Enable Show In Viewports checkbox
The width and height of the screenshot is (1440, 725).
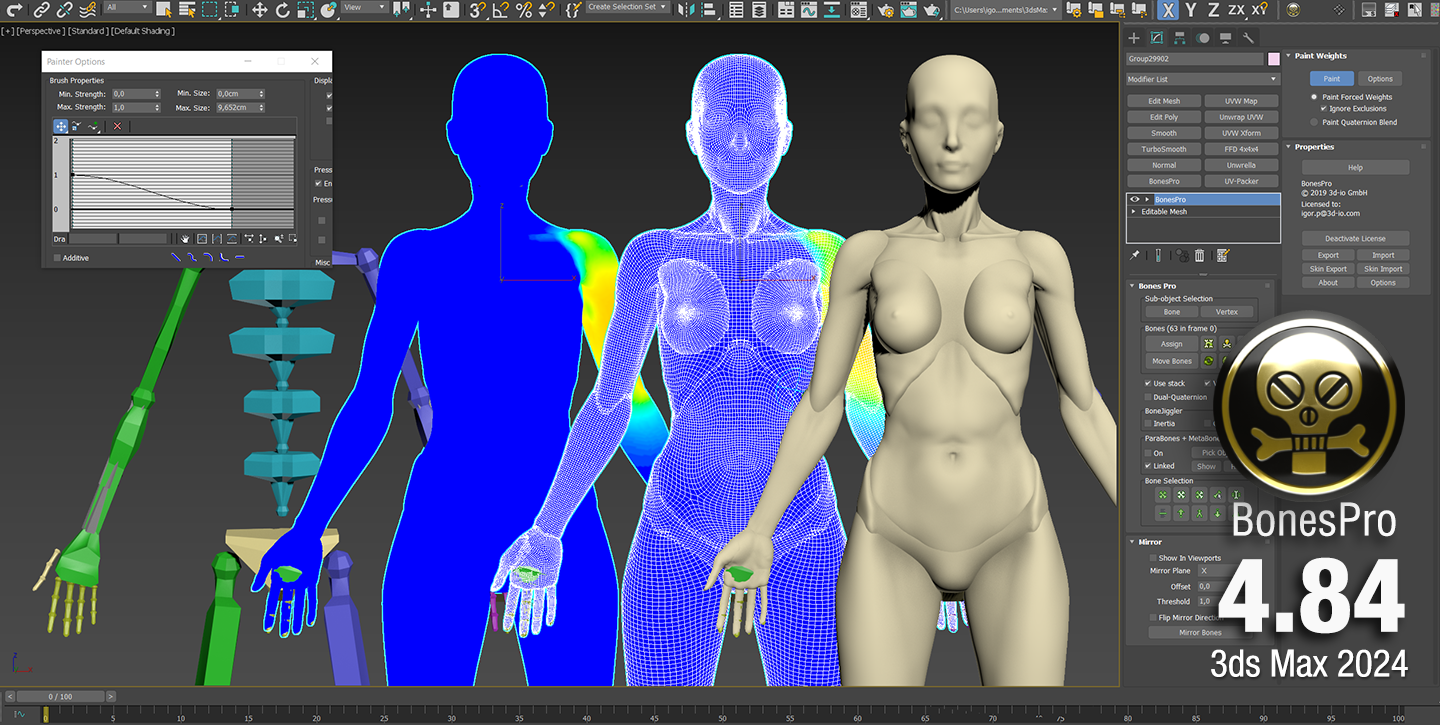pyautogui.click(x=1153, y=558)
